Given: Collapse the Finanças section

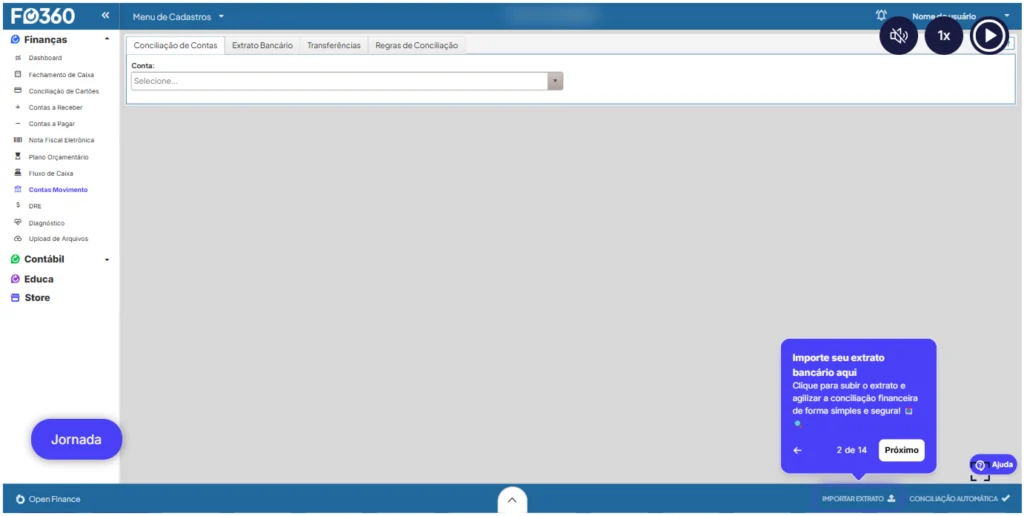Looking at the screenshot, I should tap(107, 39).
